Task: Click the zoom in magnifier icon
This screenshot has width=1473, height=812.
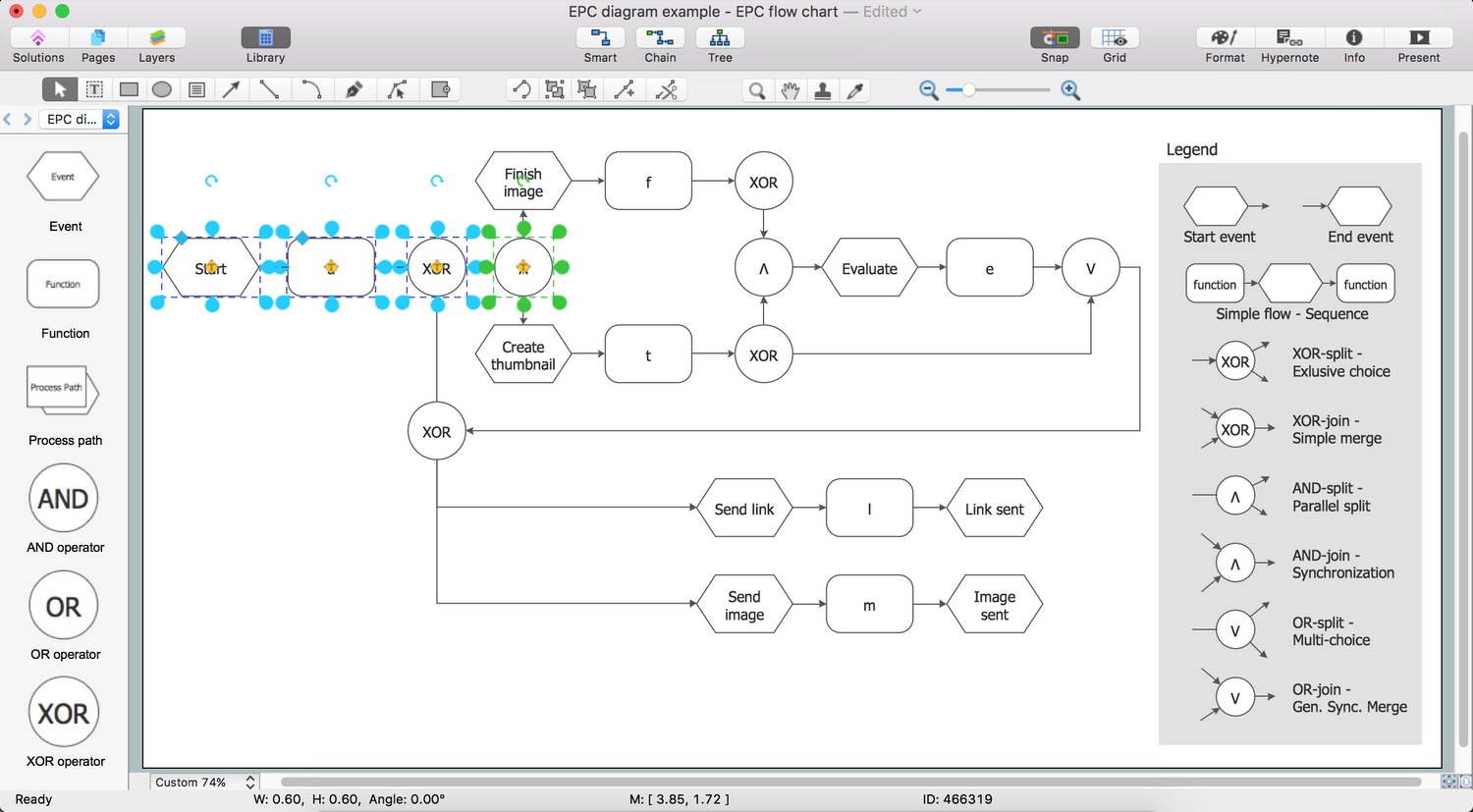Action: pyautogui.click(x=1070, y=90)
